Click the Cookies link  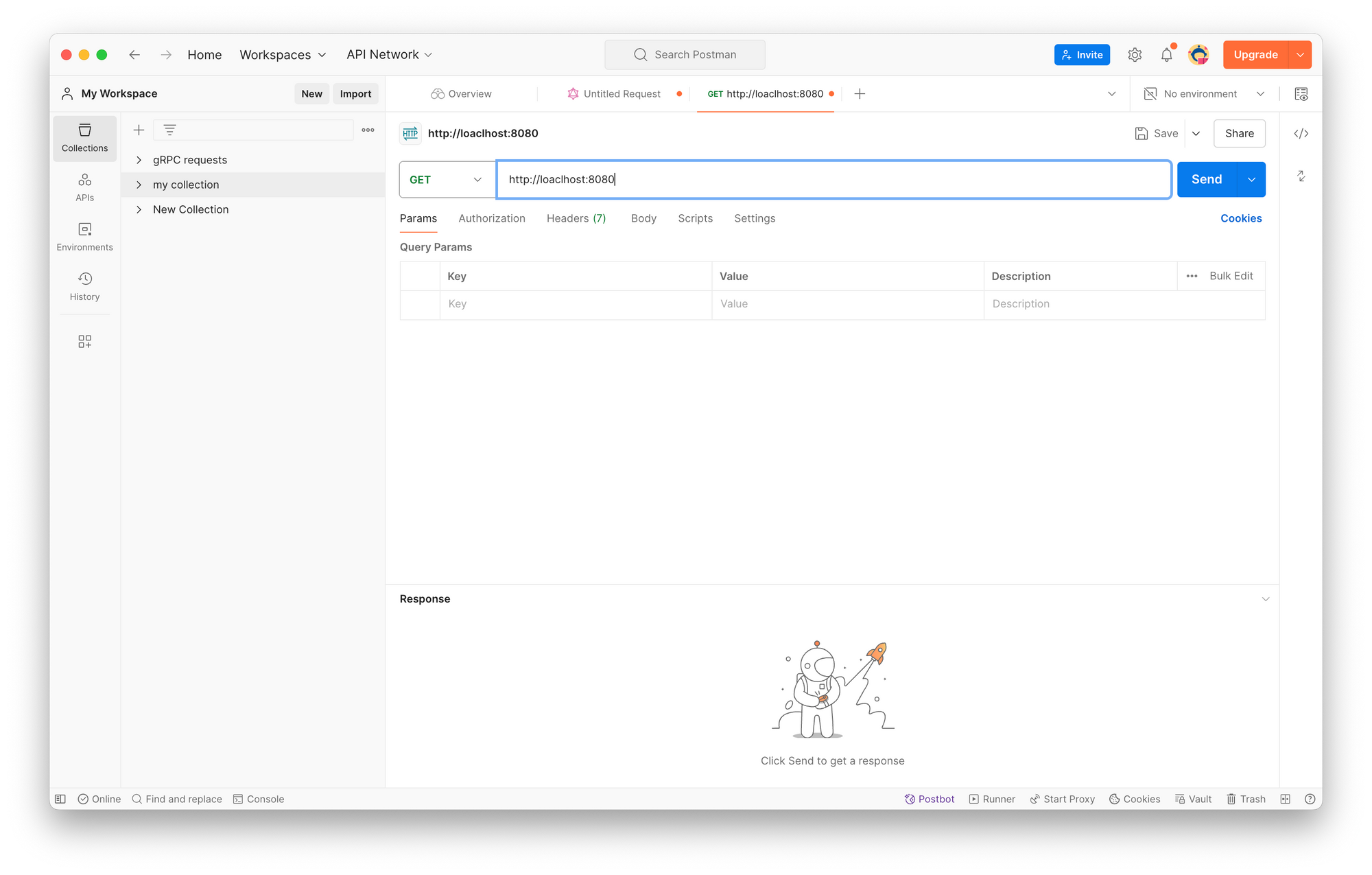1240,218
